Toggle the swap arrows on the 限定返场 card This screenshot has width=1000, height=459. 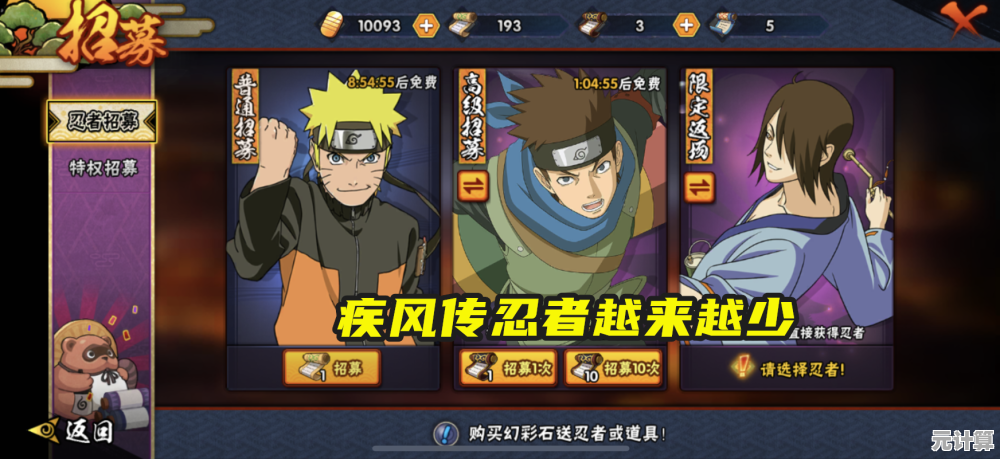699,187
